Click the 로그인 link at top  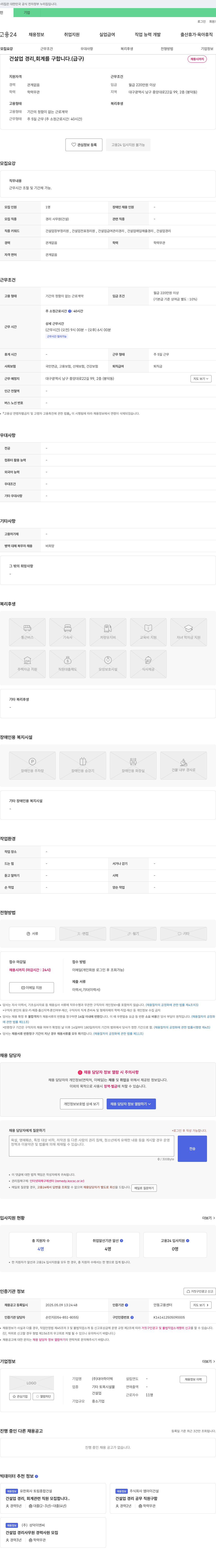pos(201,21)
